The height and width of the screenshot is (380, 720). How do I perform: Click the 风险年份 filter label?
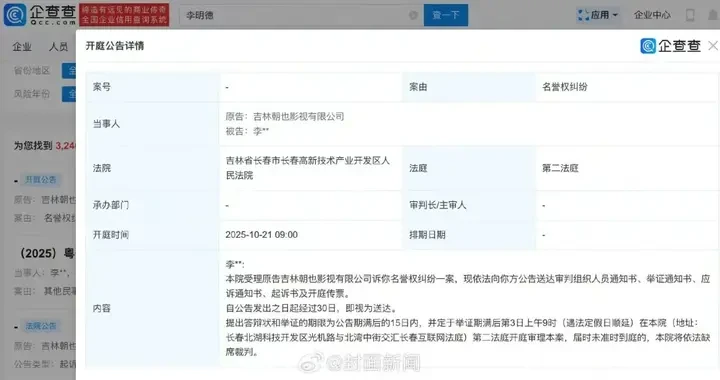coord(31,94)
